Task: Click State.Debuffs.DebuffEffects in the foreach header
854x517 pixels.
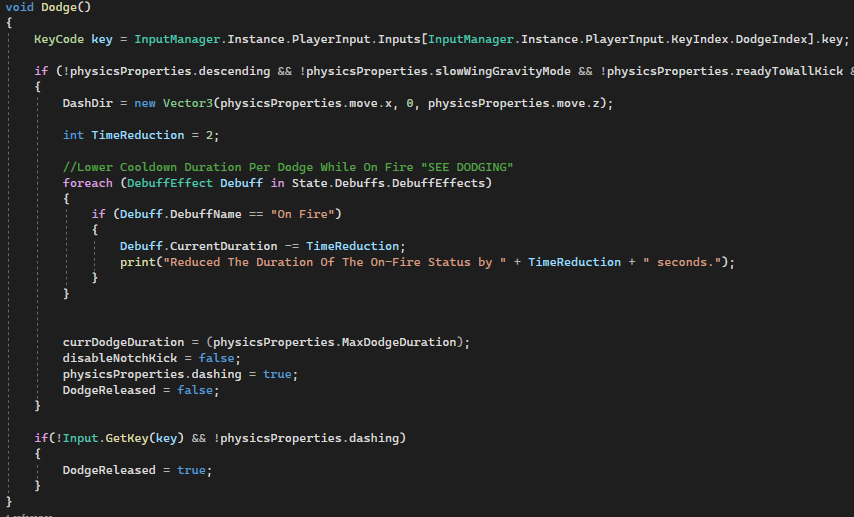Action: [x=388, y=183]
